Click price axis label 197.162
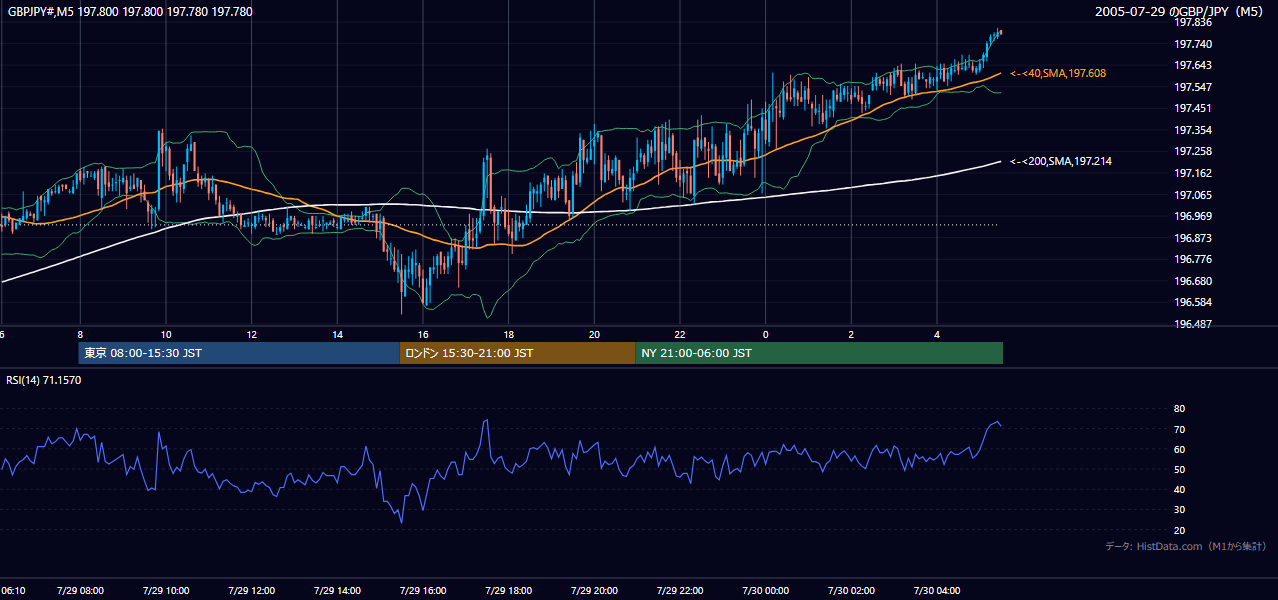 coord(1192,173)
